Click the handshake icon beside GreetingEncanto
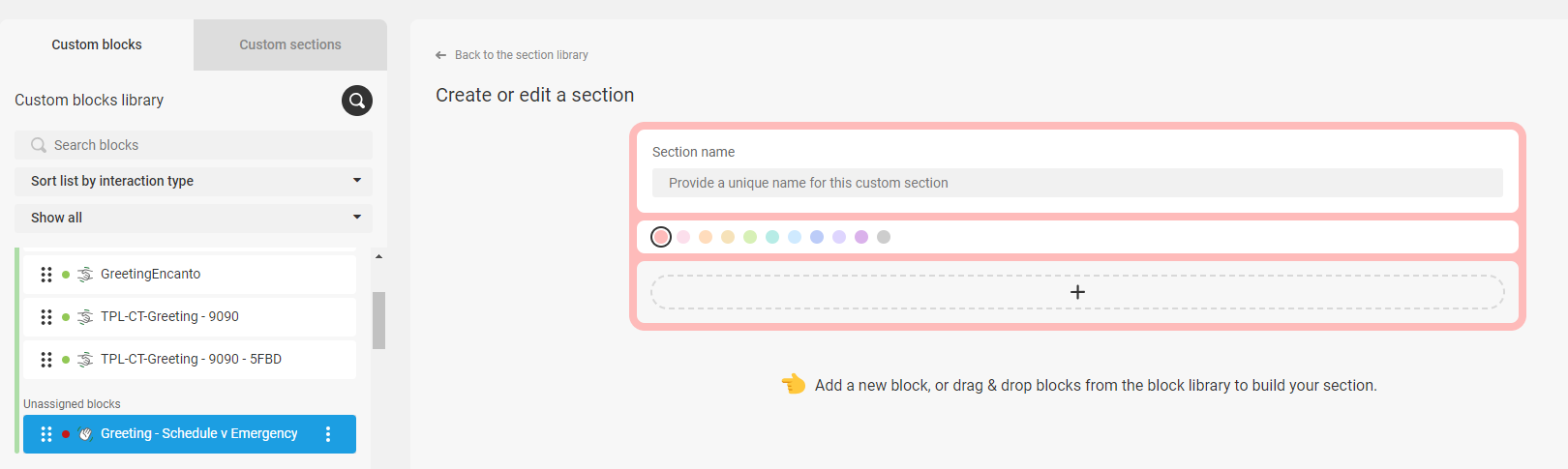1568x469 pixels. (x=85, y=275)
